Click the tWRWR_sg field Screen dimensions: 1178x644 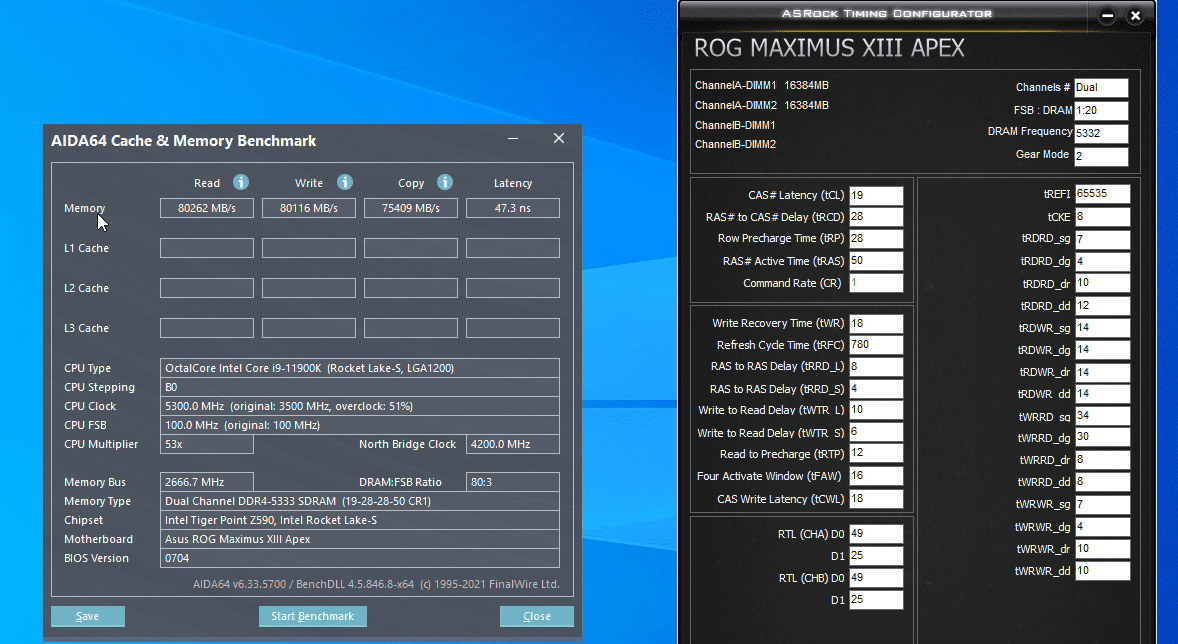(1102, 504)
